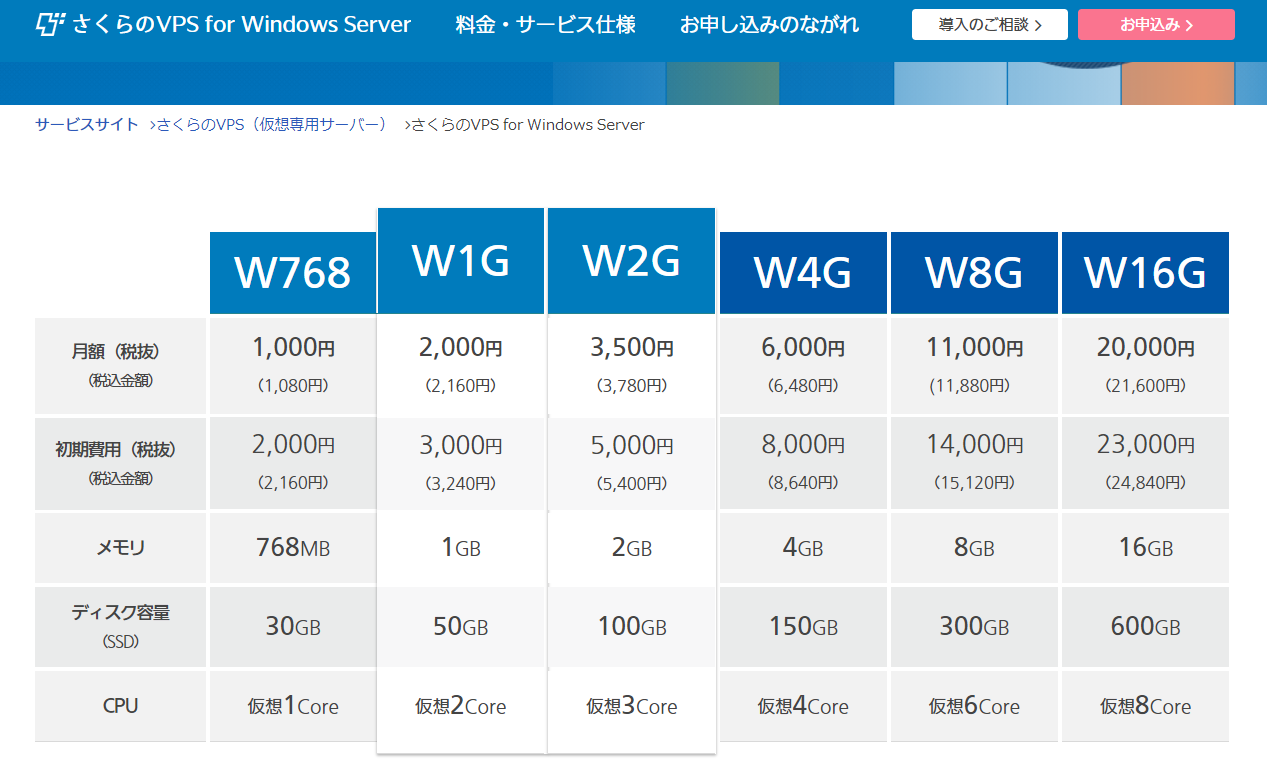Viewport: 1267px width, 780px height.
Task: Click the 仮想2Core CPU value
Action: click(x=461, y=706)
